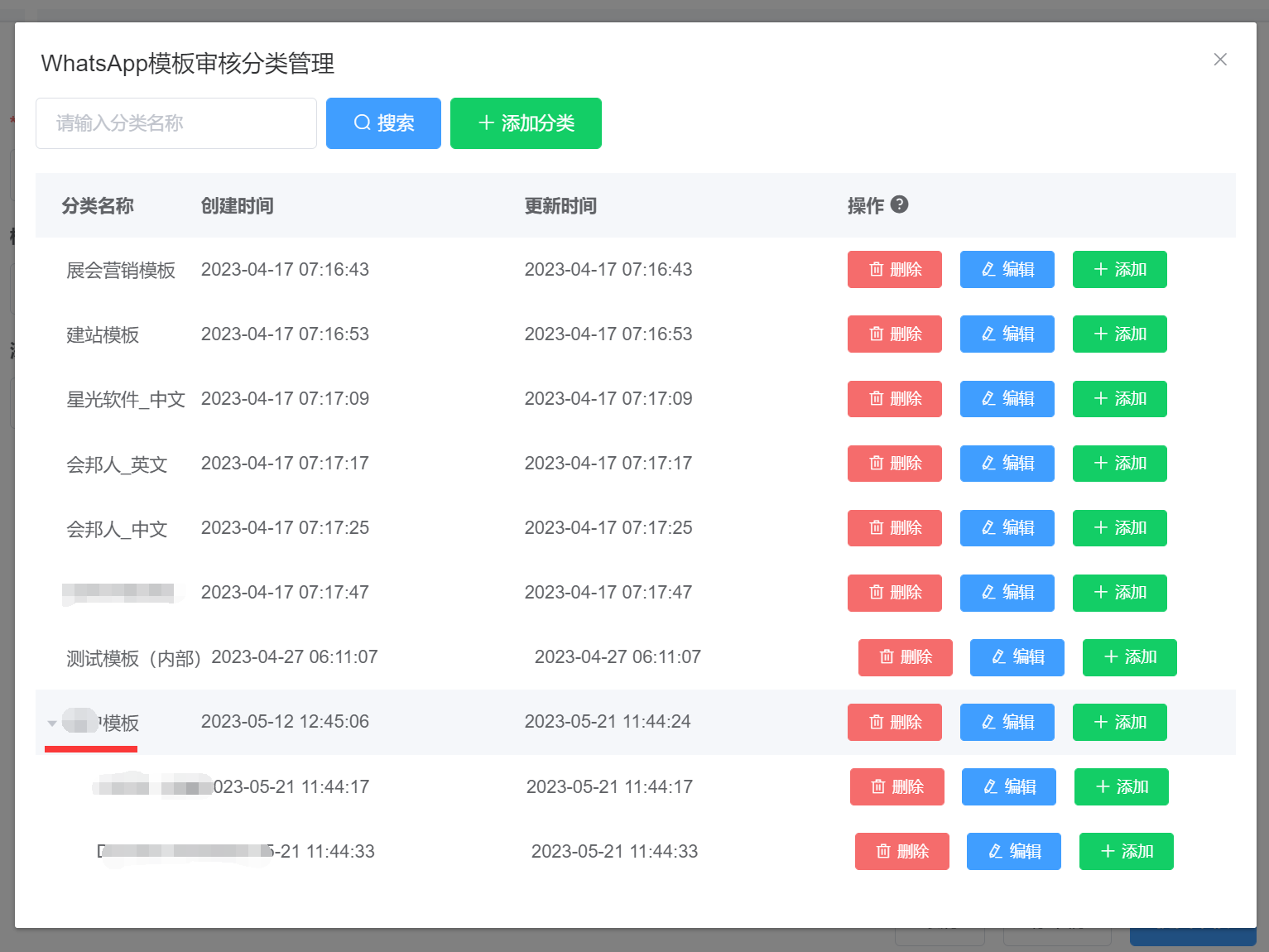Viewport: 1269px width, 952px height.
Task: Click the category name search input field
Action: [176, 123]
